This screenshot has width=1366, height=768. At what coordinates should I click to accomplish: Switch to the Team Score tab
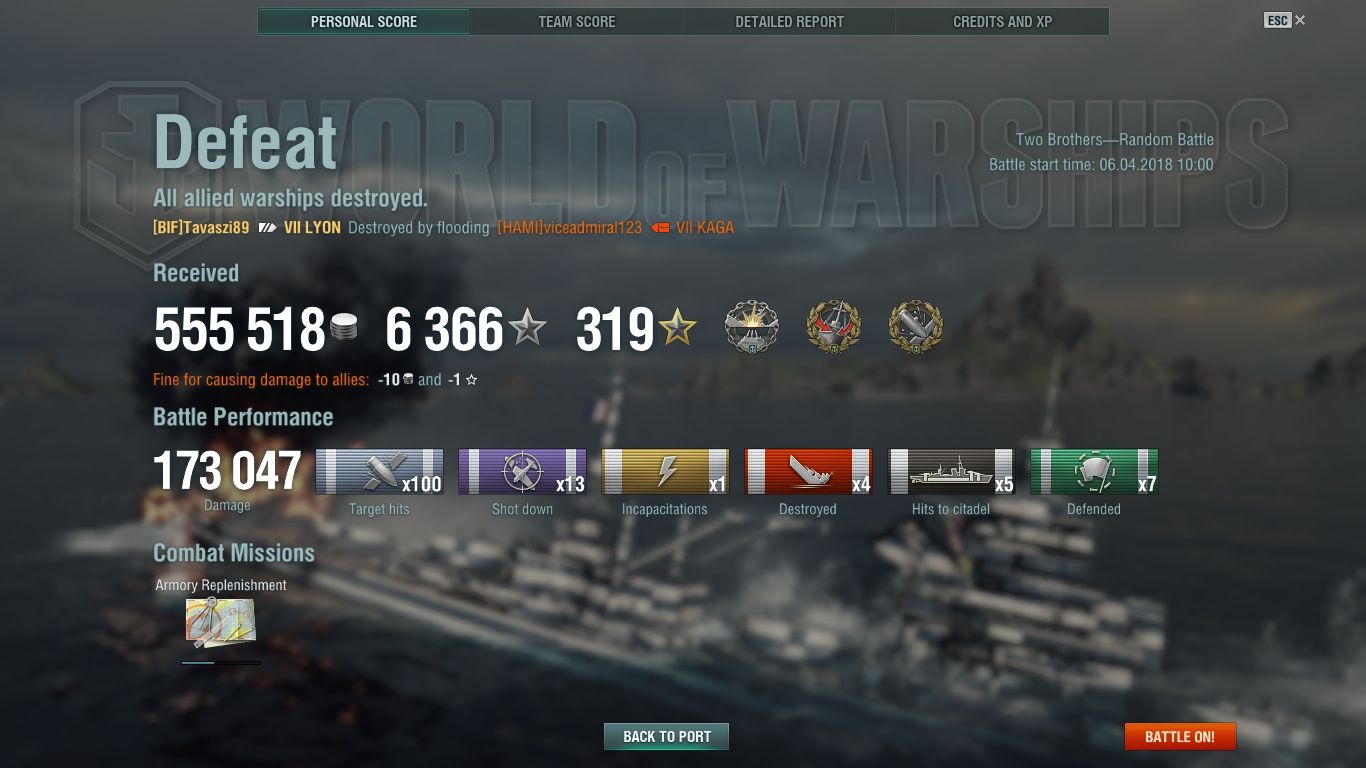pyautogui.click(x=577, y=21)
